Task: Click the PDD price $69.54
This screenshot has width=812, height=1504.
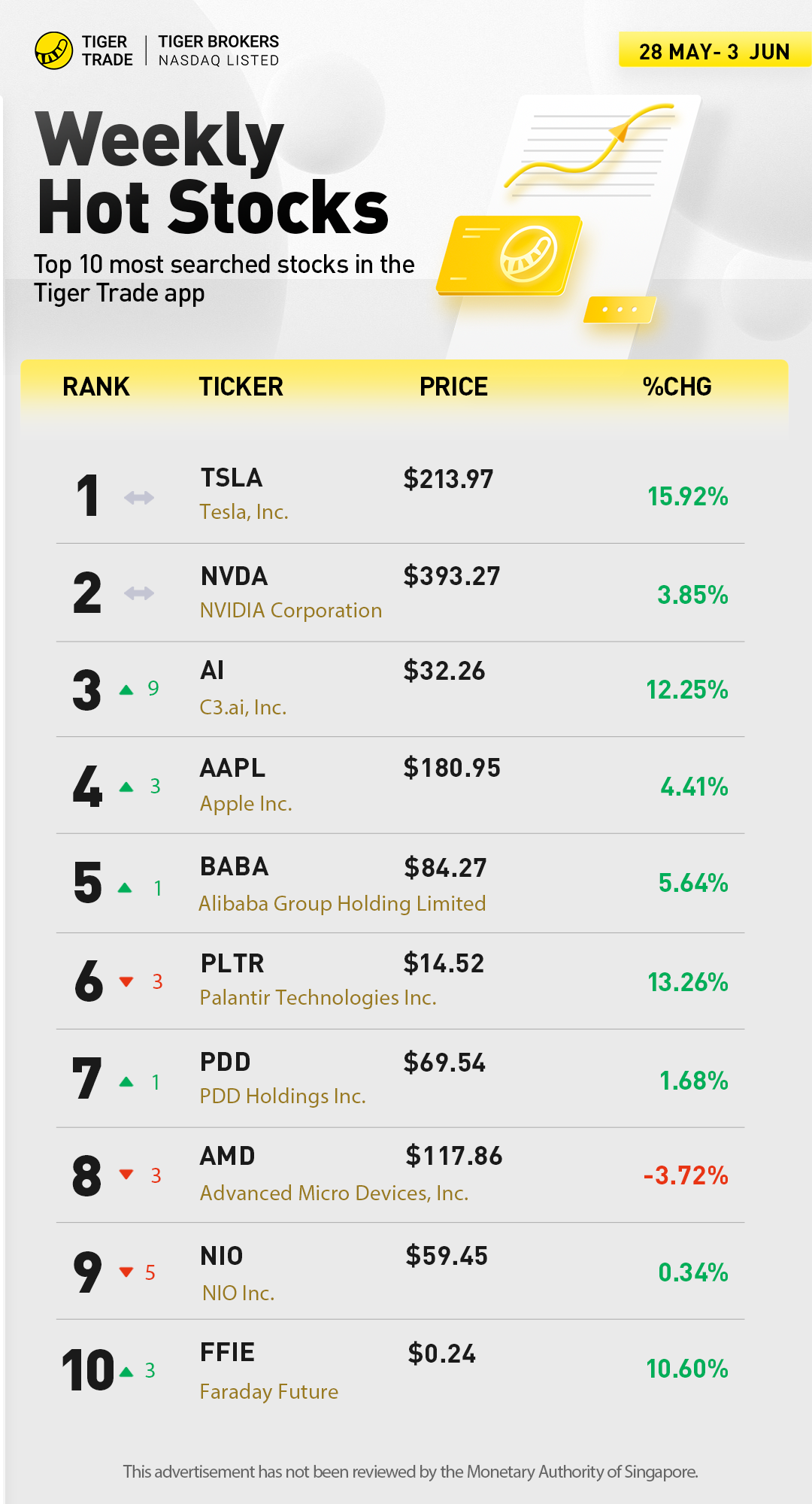Action: (444, 1063)
